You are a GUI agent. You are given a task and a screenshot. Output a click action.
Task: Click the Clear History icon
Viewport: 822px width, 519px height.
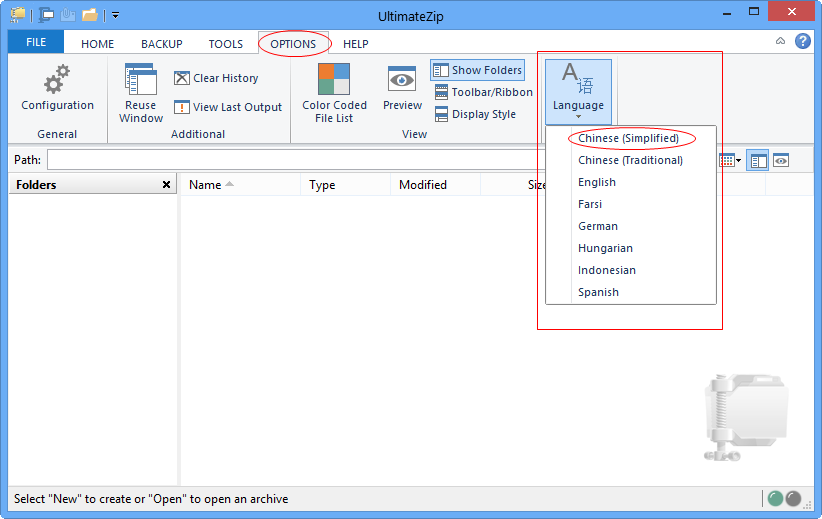182,78
